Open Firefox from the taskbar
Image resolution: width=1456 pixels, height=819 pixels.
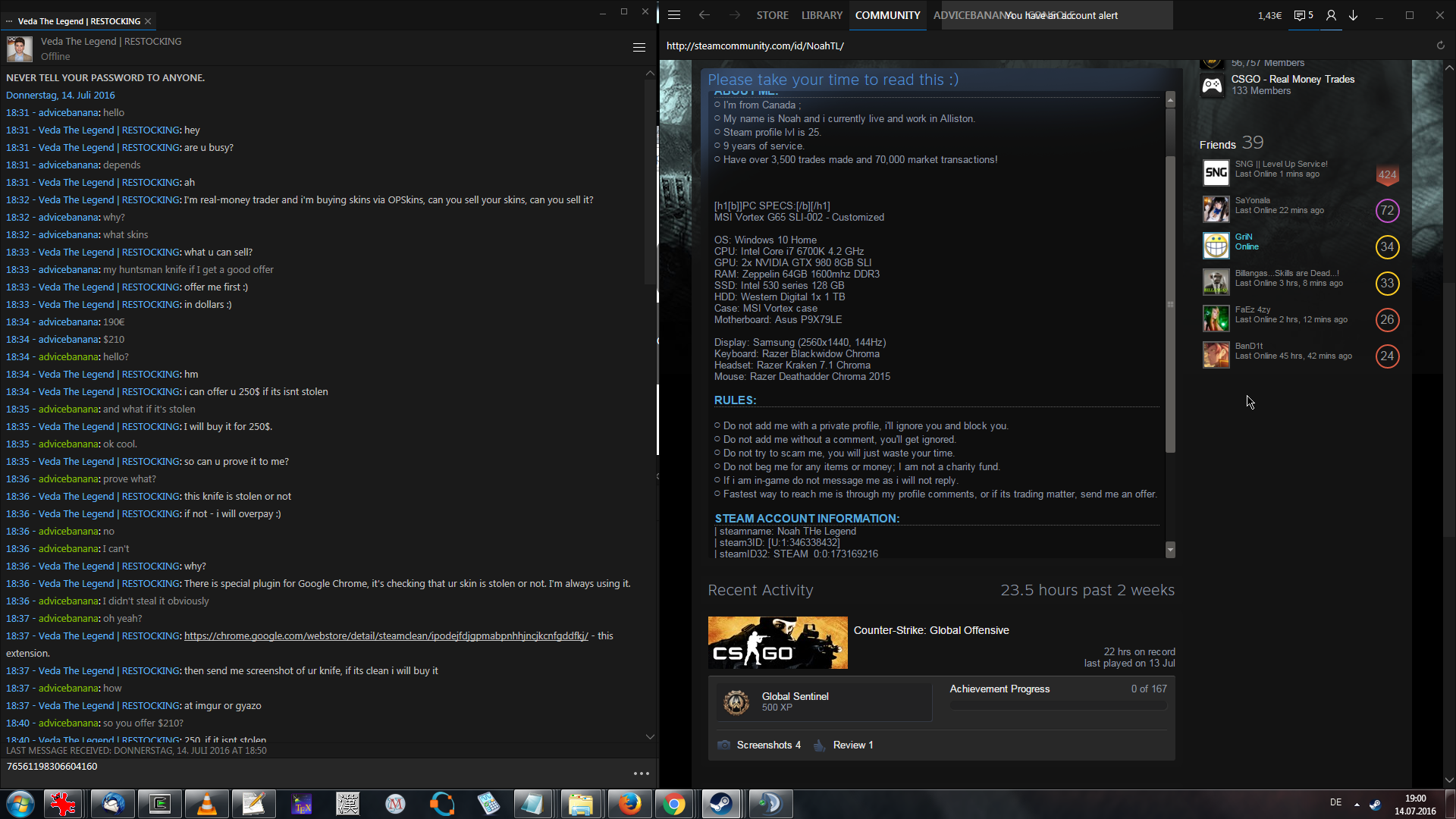629,804
